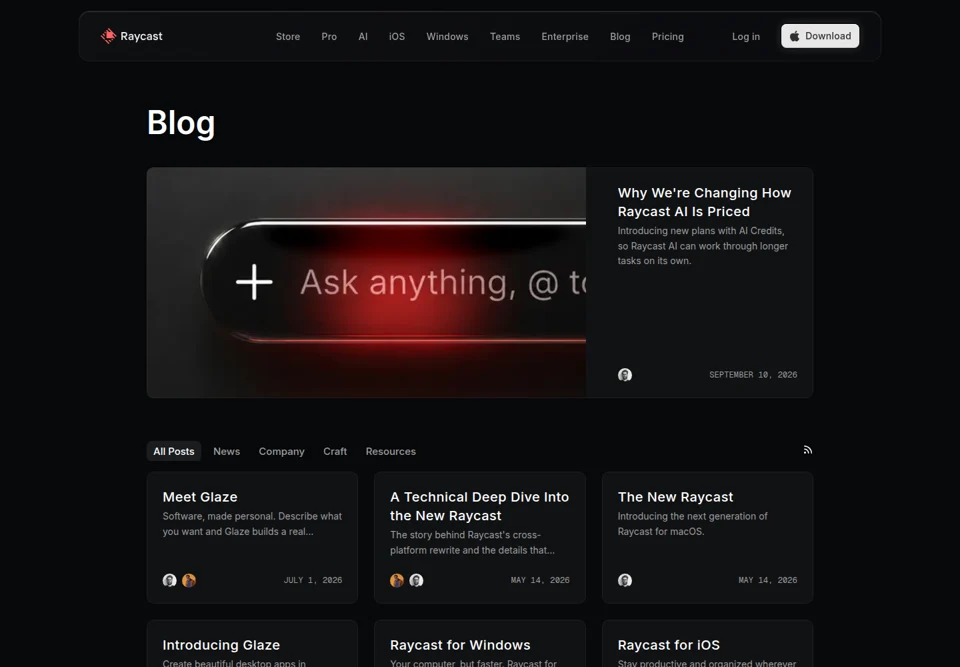Screen dimensions: 960x667
Task: Open the Raycast for iOS post
Action: (x=669, y=645)
